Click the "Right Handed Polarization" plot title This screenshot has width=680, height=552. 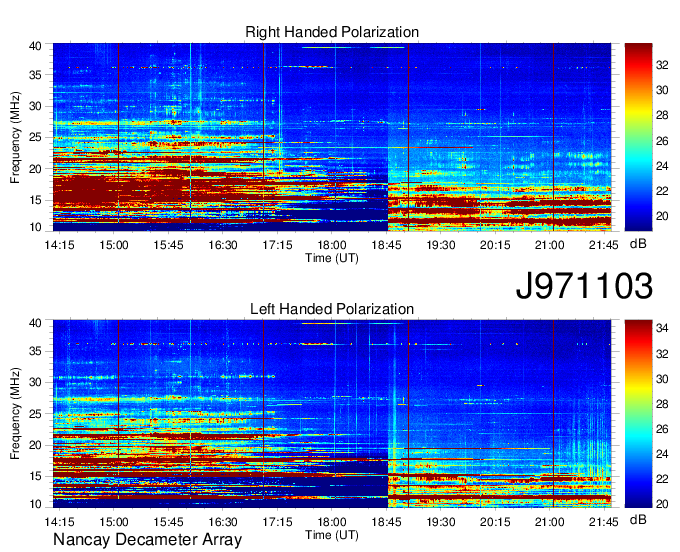tap(332, 32)
